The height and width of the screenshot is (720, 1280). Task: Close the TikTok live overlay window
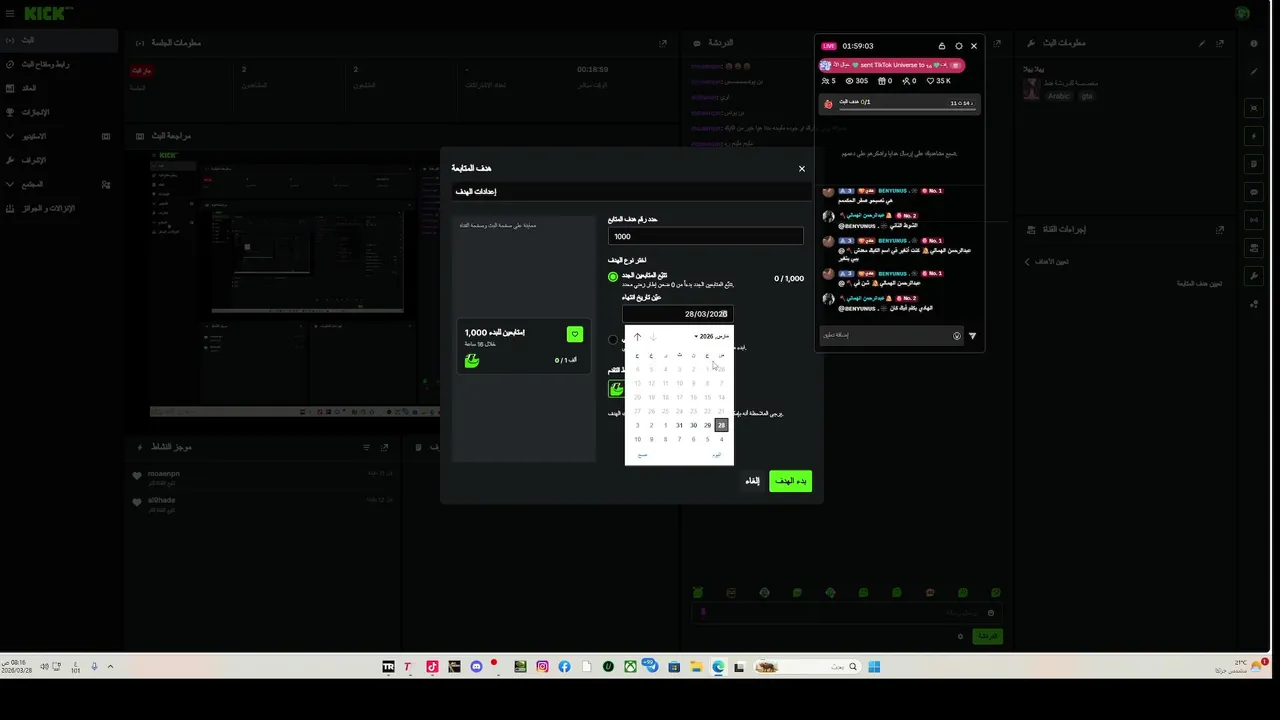coord(974,46)
